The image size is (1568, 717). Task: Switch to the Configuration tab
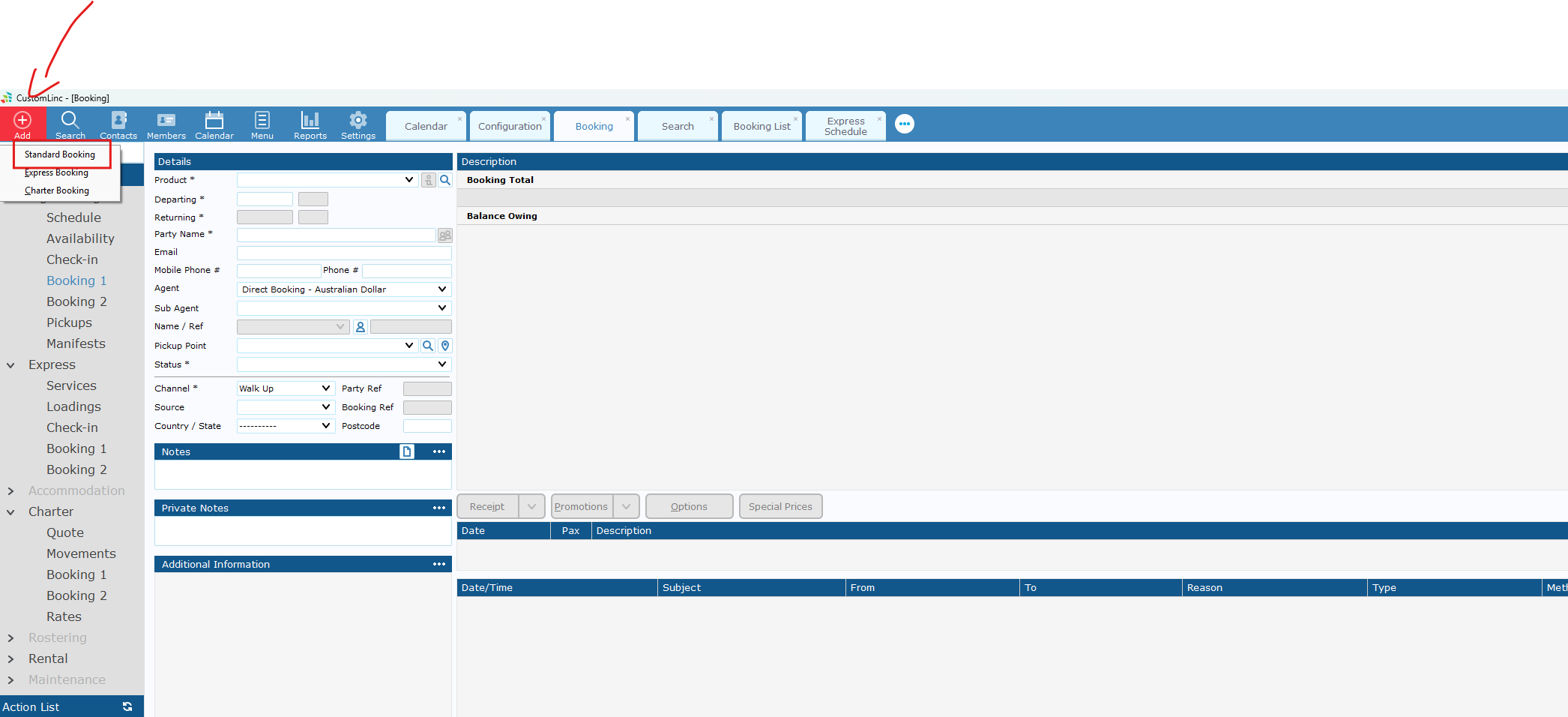pyautogui.click(x=510, y=126)
